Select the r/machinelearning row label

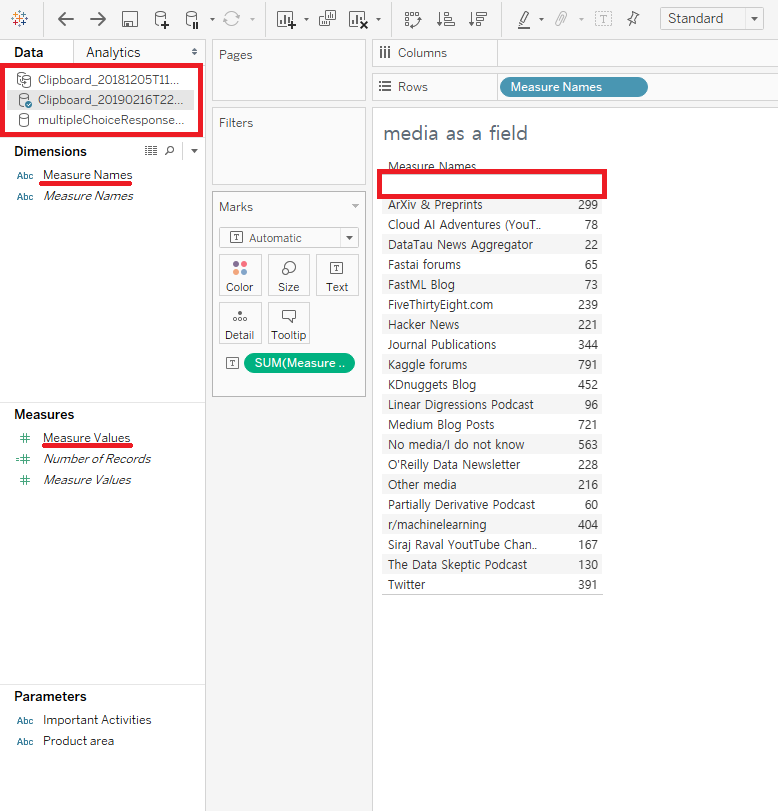437,525
